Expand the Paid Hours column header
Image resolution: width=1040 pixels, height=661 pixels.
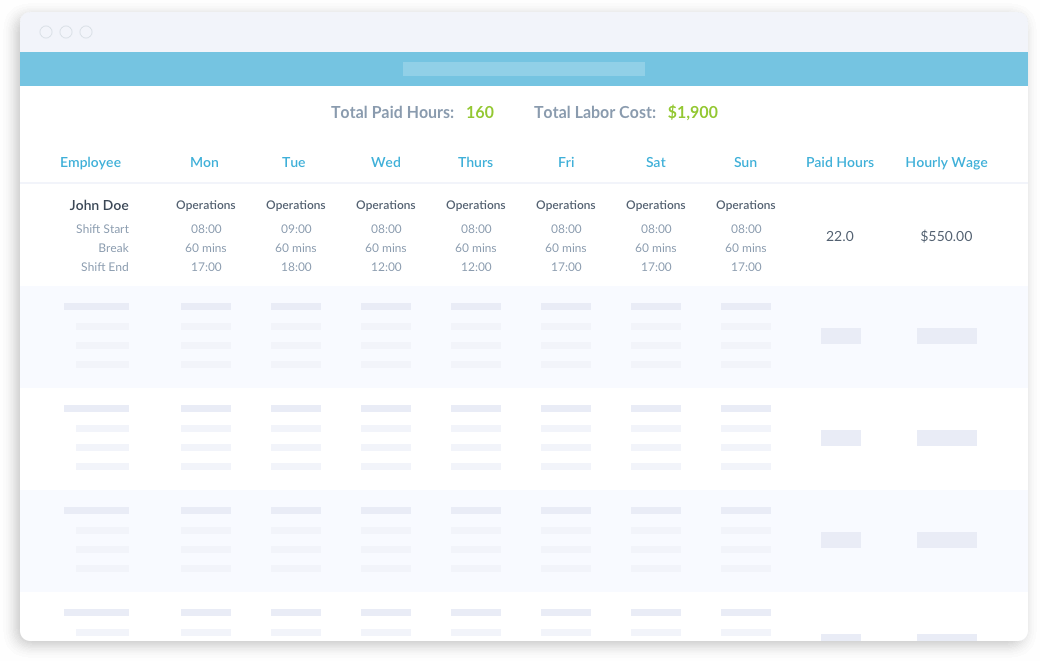840,162
